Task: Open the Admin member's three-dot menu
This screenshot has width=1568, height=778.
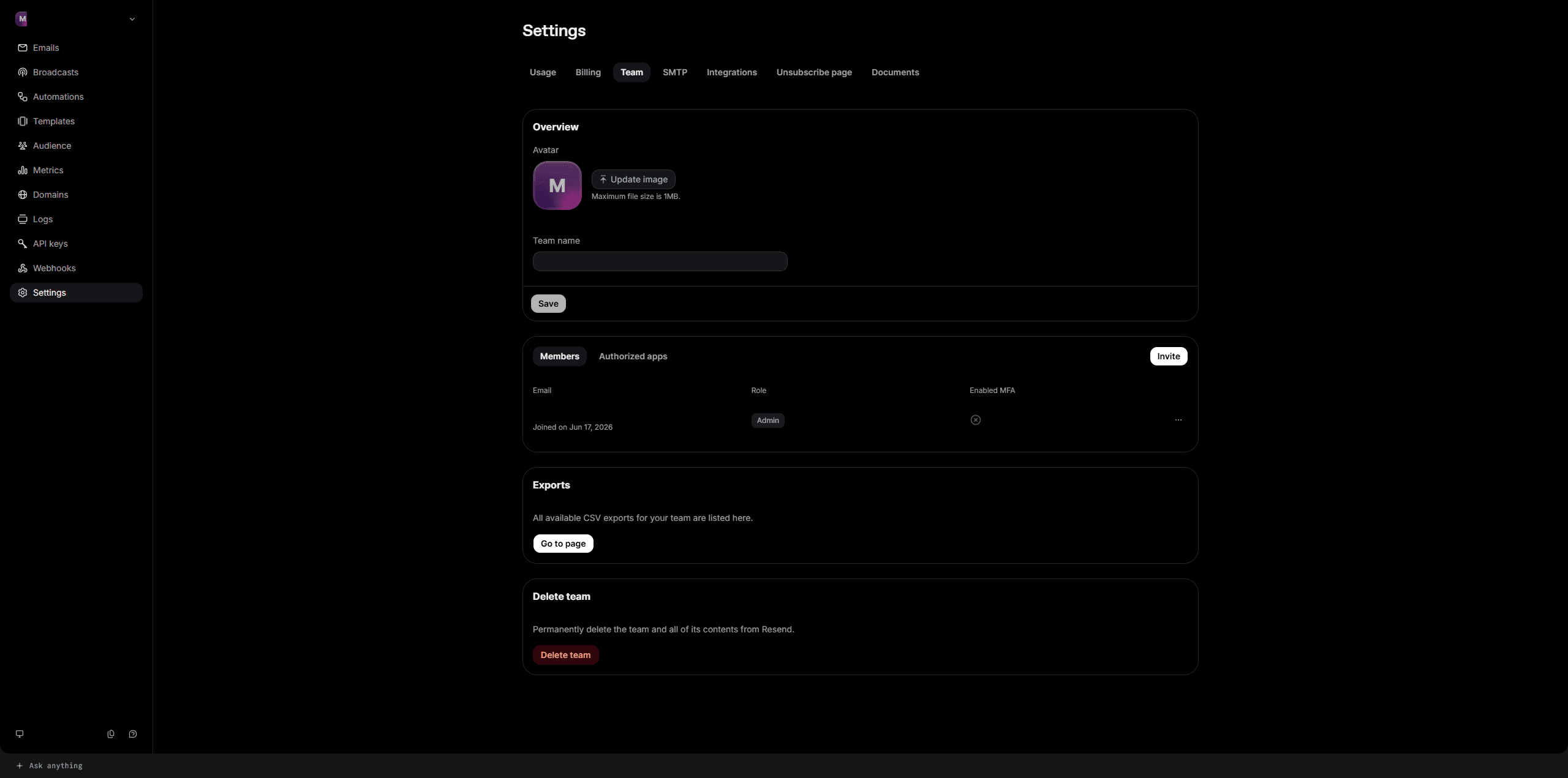Action: (x=1178, y=420)
